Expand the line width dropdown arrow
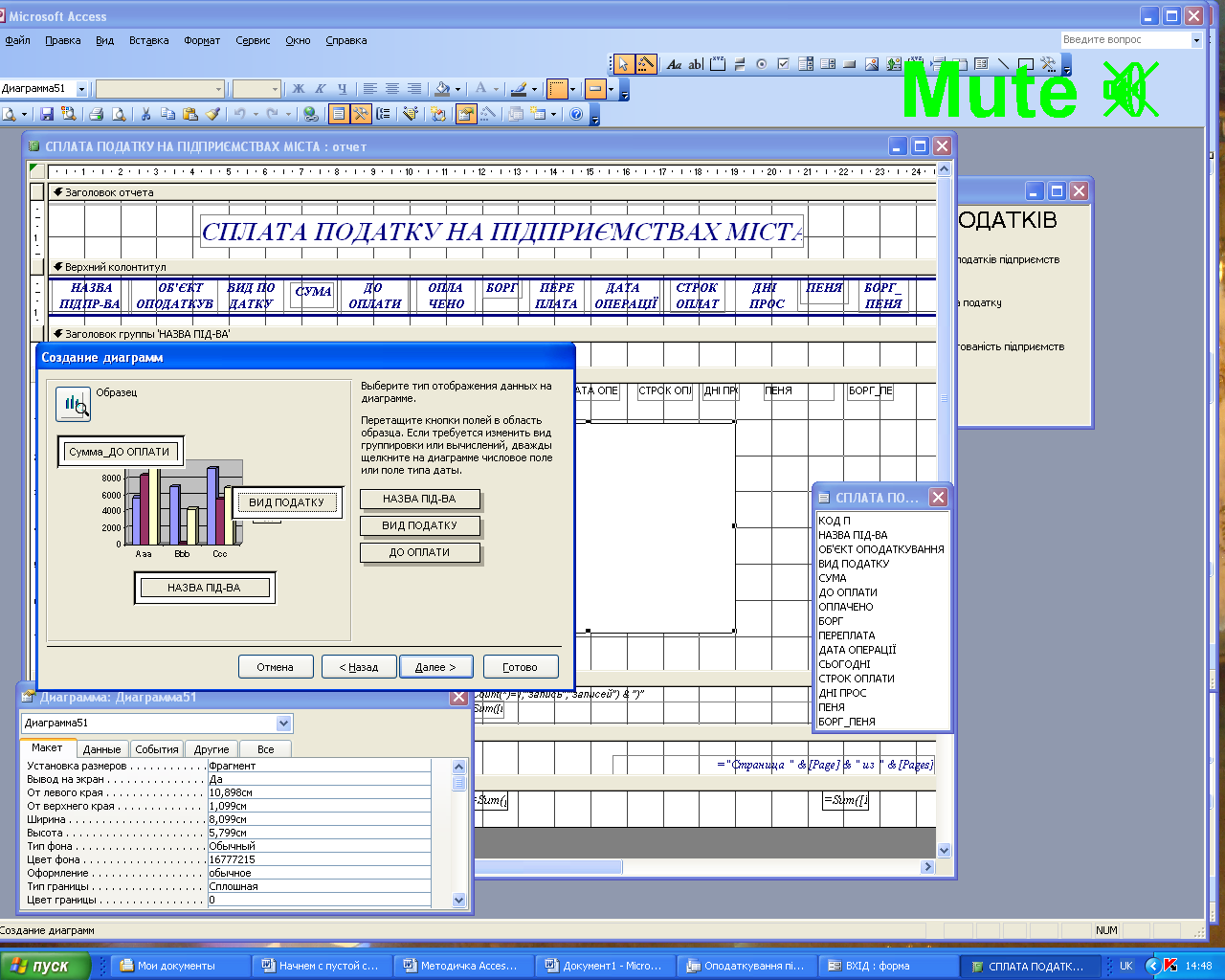The height and width of the screenshot is (980, 1225). pyautogui.click(x=572, y=89)
